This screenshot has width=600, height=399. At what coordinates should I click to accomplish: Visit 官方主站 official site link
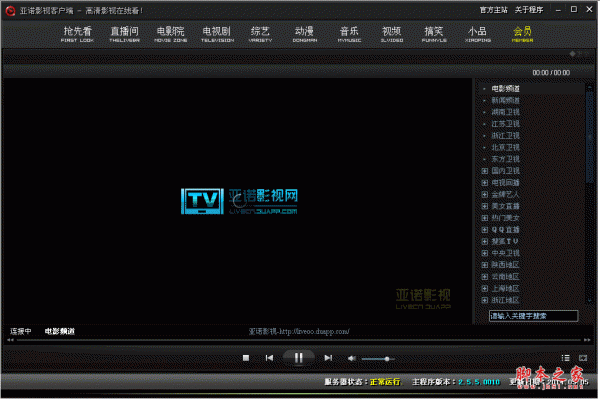494,10
